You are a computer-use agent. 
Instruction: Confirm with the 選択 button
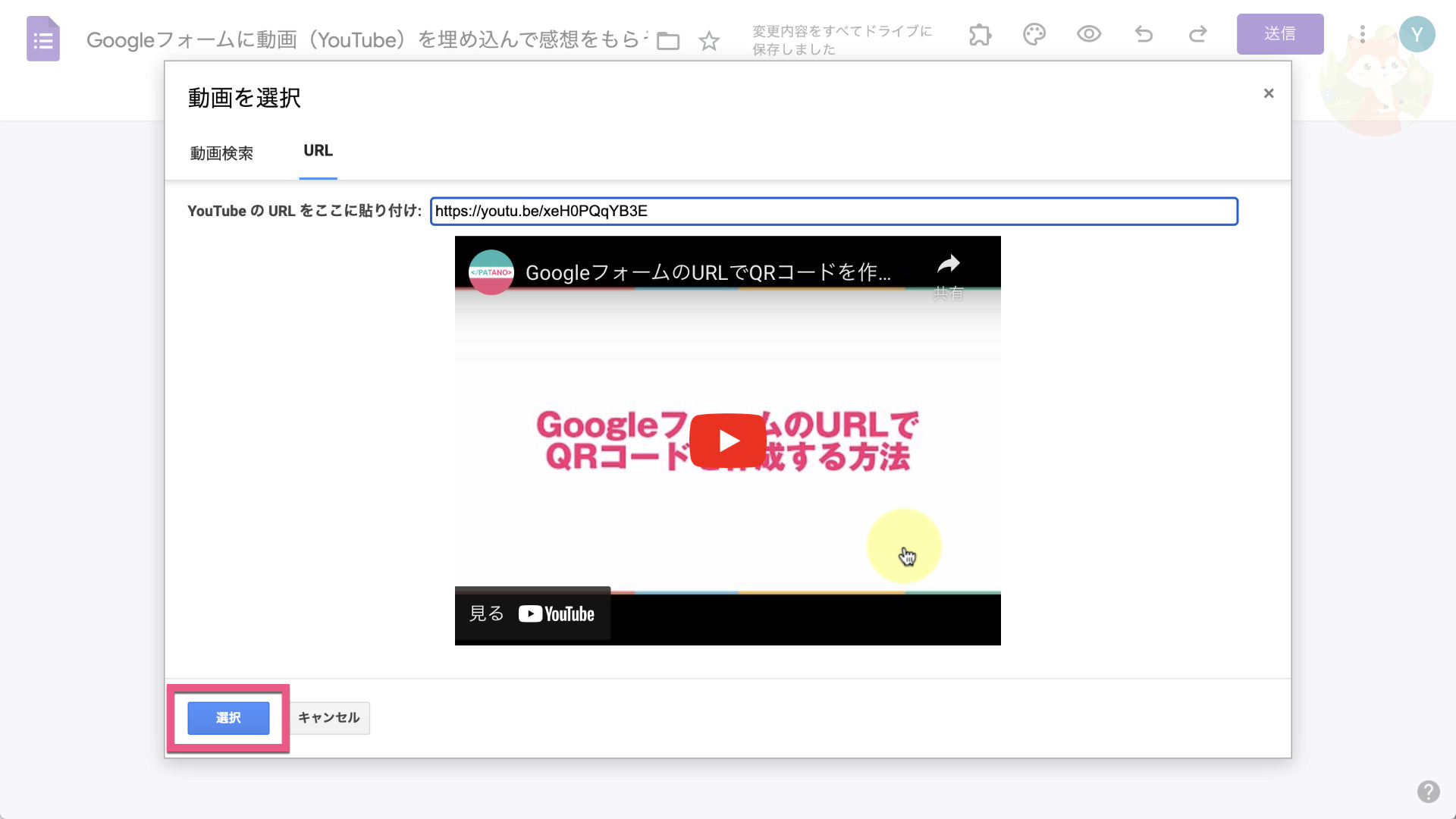click(x=228, y=718)
